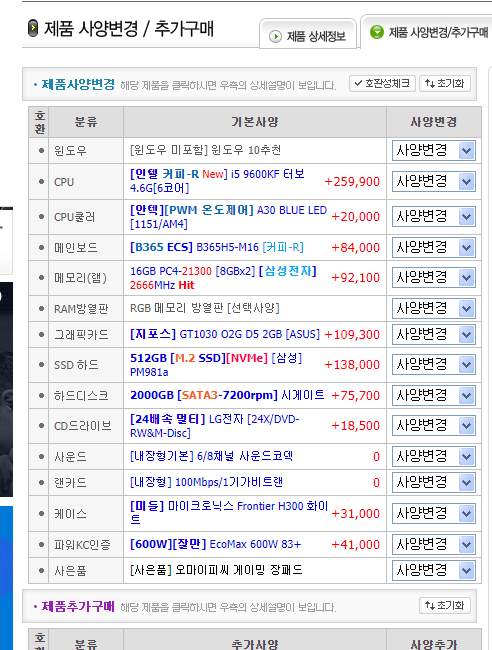Expand the 사양변경 dropdown for 메인보드
The height and width of the screenshot is (650, 492).
[434, 247]
